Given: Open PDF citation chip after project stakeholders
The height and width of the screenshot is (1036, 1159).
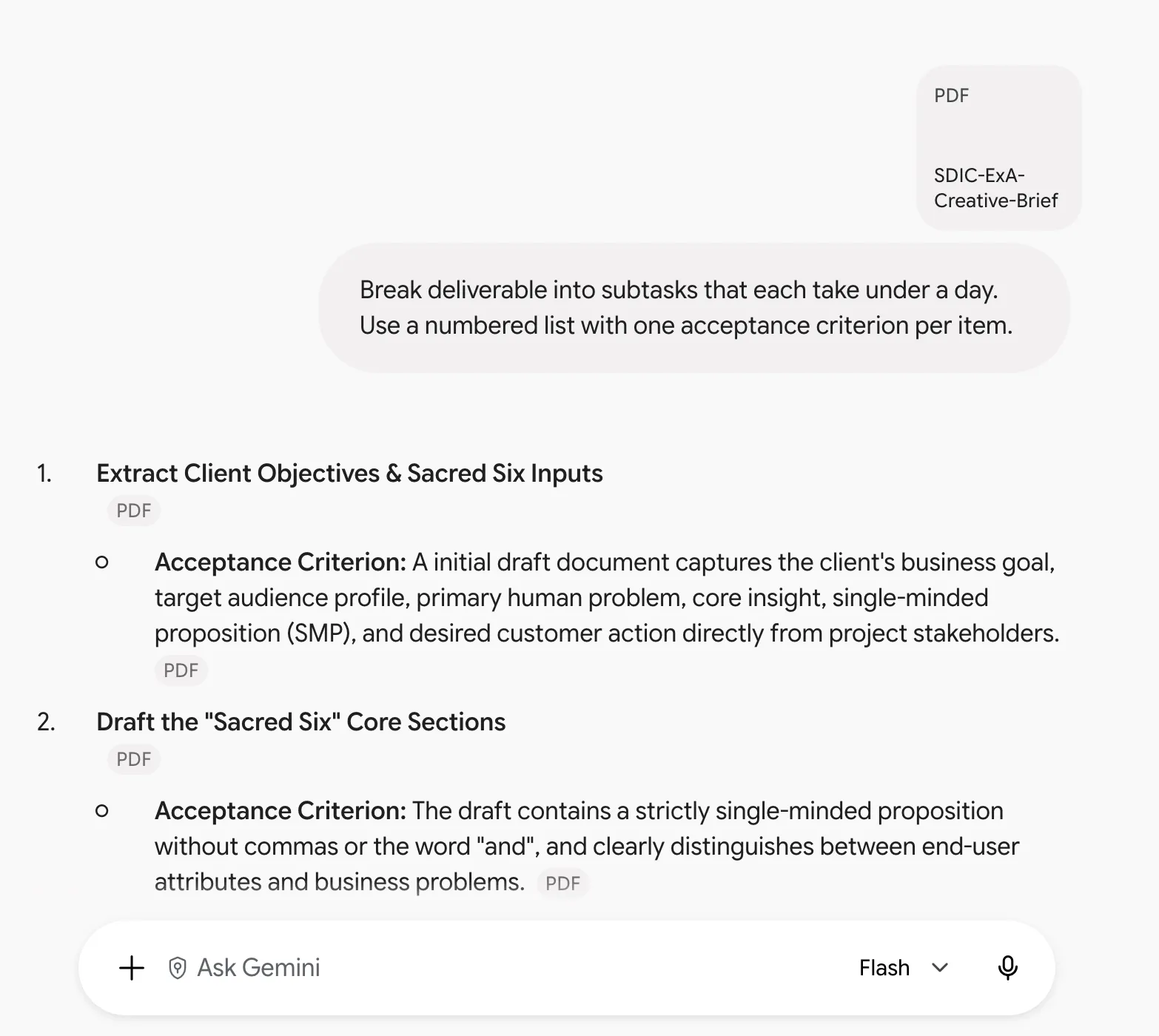Looking at the screenshot, I should (x=181, y=670).
